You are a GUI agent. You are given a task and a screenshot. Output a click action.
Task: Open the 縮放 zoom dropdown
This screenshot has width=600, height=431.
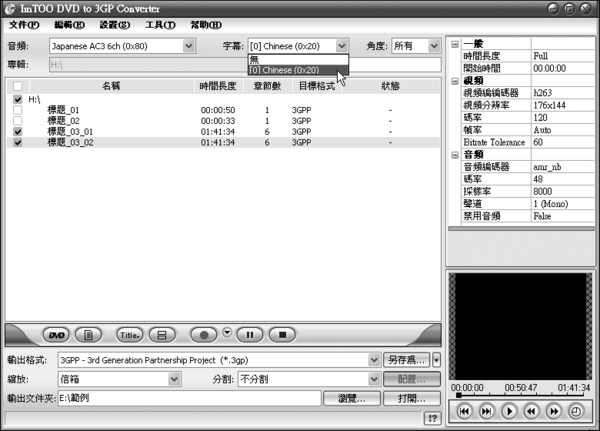[174, 379]
